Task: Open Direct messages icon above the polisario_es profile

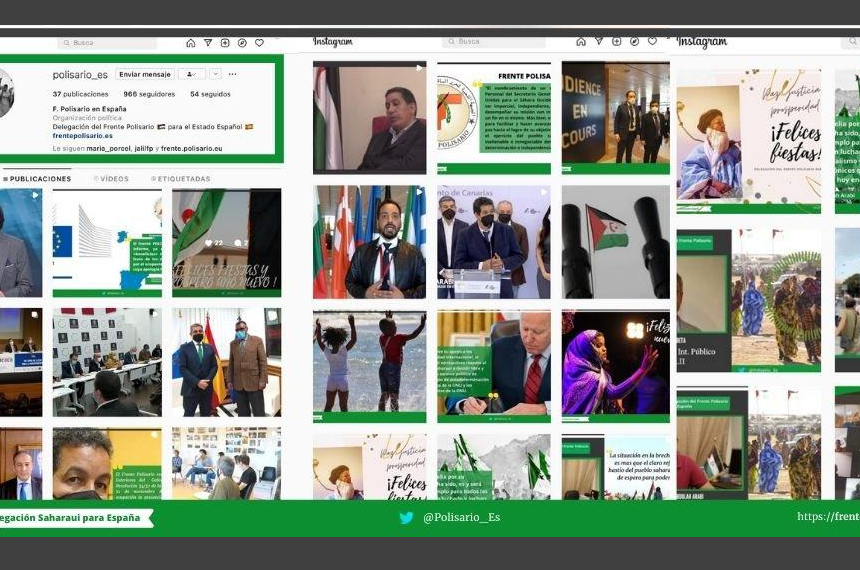Action: point(208,43)
